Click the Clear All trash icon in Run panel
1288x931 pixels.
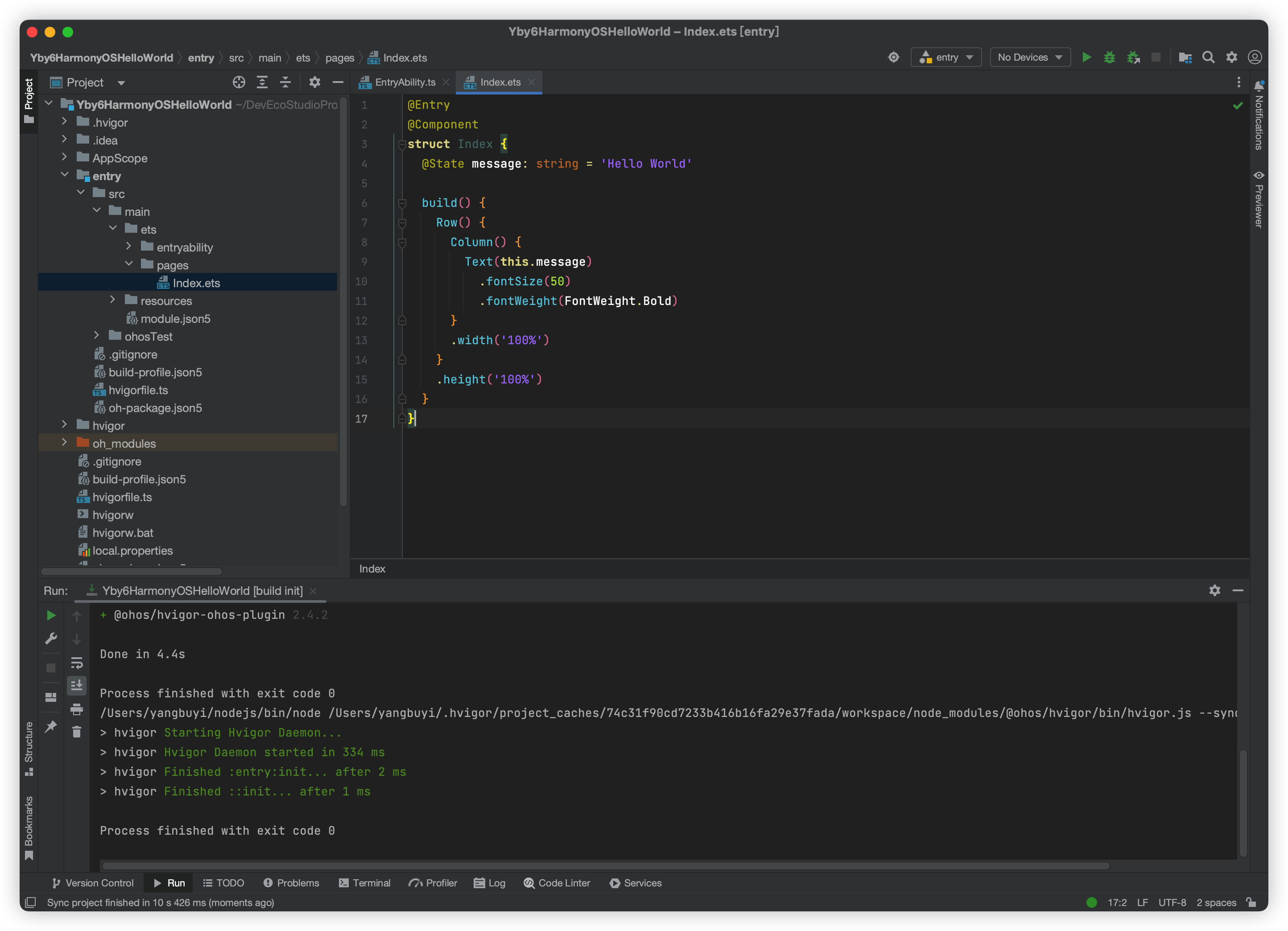tap(77, 732)
